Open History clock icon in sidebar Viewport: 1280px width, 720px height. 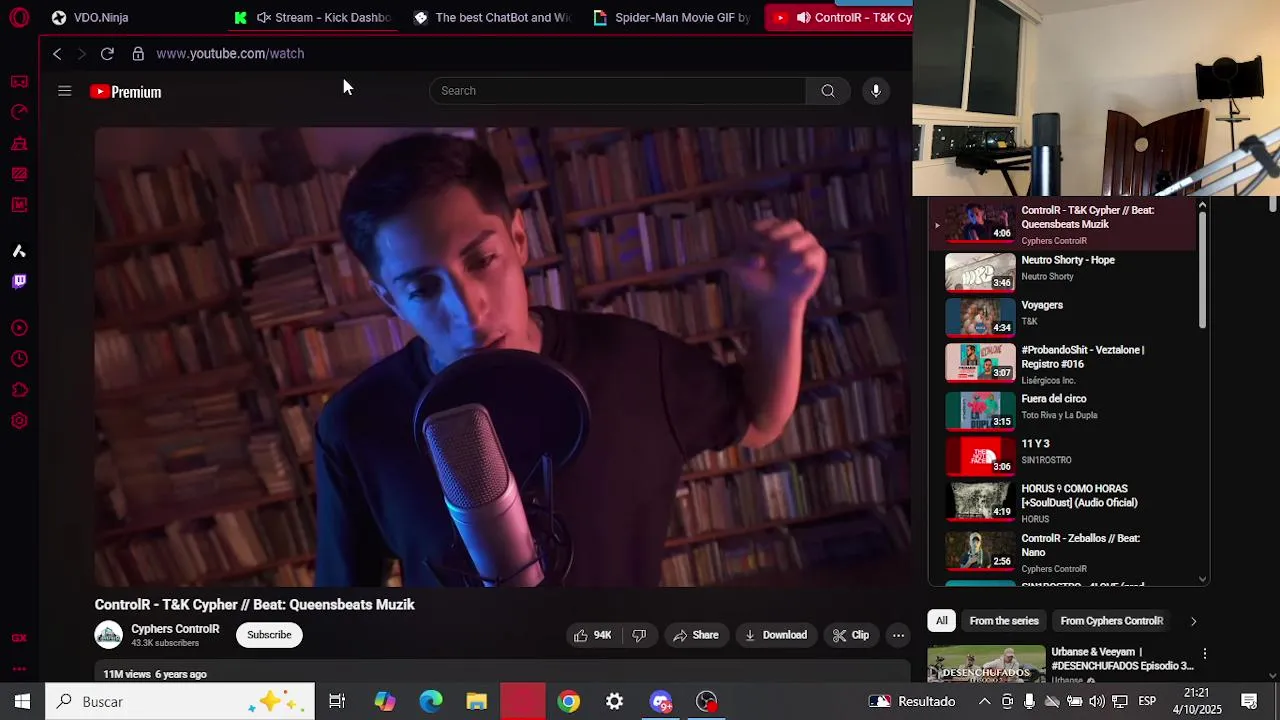(x=19, y=359)
